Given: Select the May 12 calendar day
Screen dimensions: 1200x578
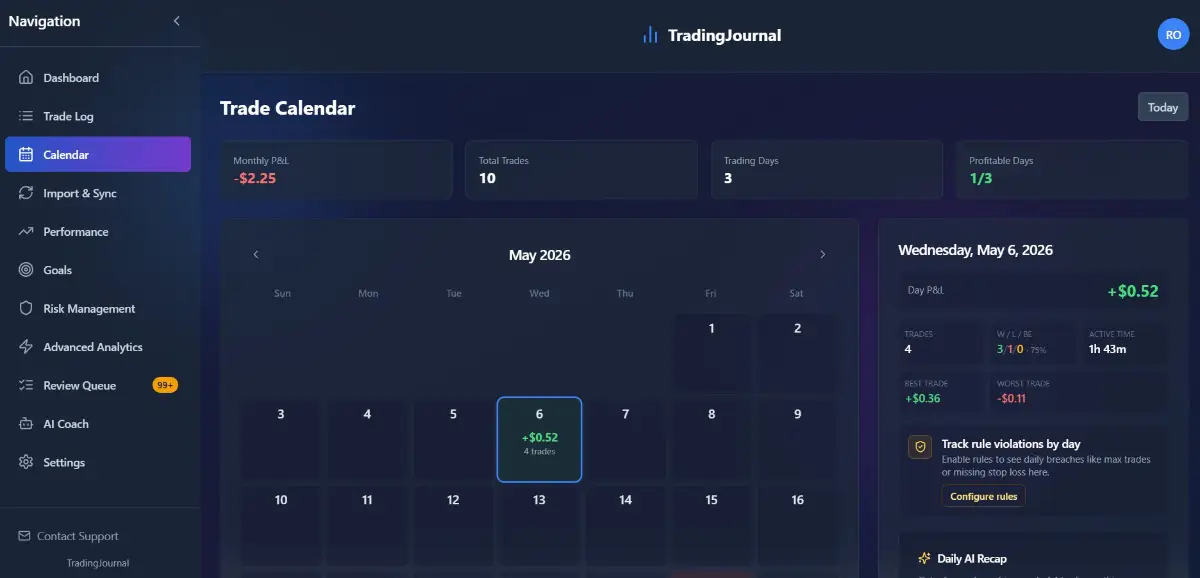Looking at the screenshot, I should [x=453, y=526].
